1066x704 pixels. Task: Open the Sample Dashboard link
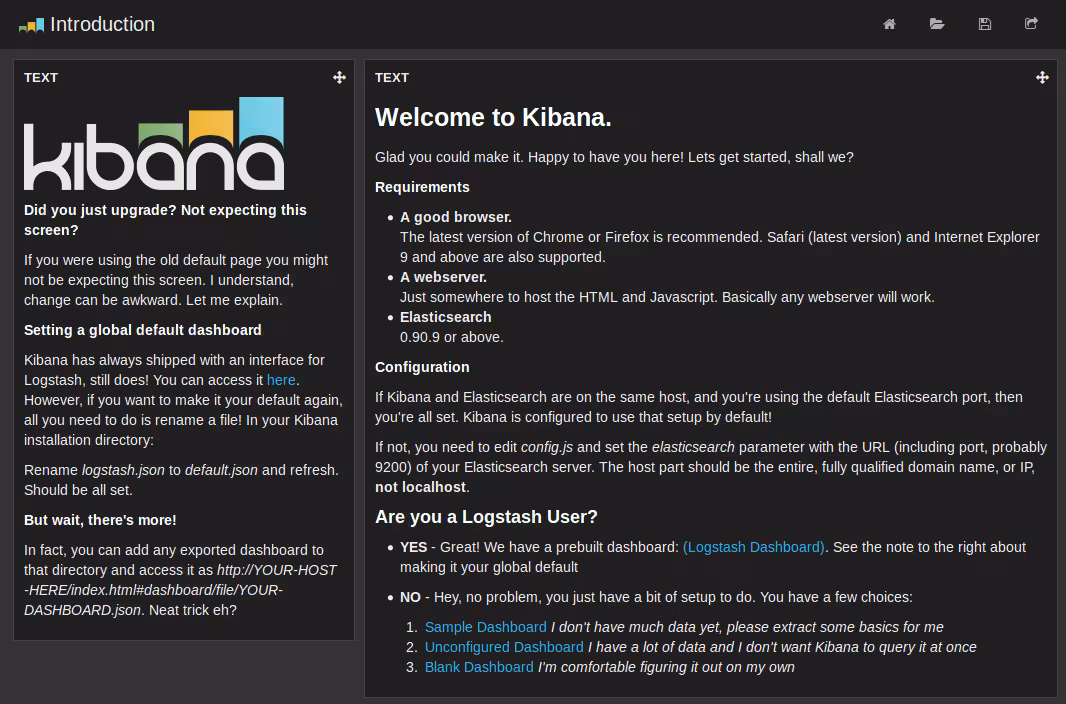tap(485, 627)
